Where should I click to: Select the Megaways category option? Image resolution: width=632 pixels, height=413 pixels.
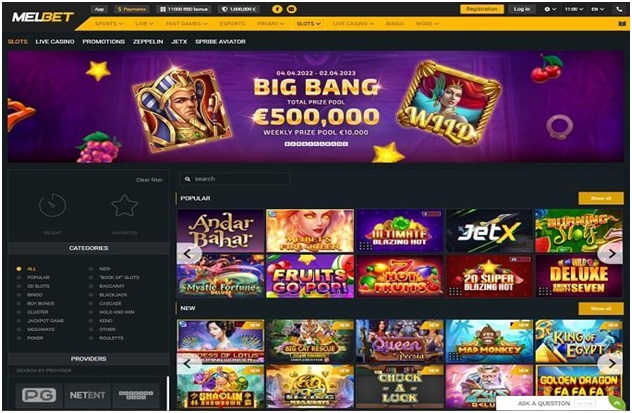pos(36,330)
